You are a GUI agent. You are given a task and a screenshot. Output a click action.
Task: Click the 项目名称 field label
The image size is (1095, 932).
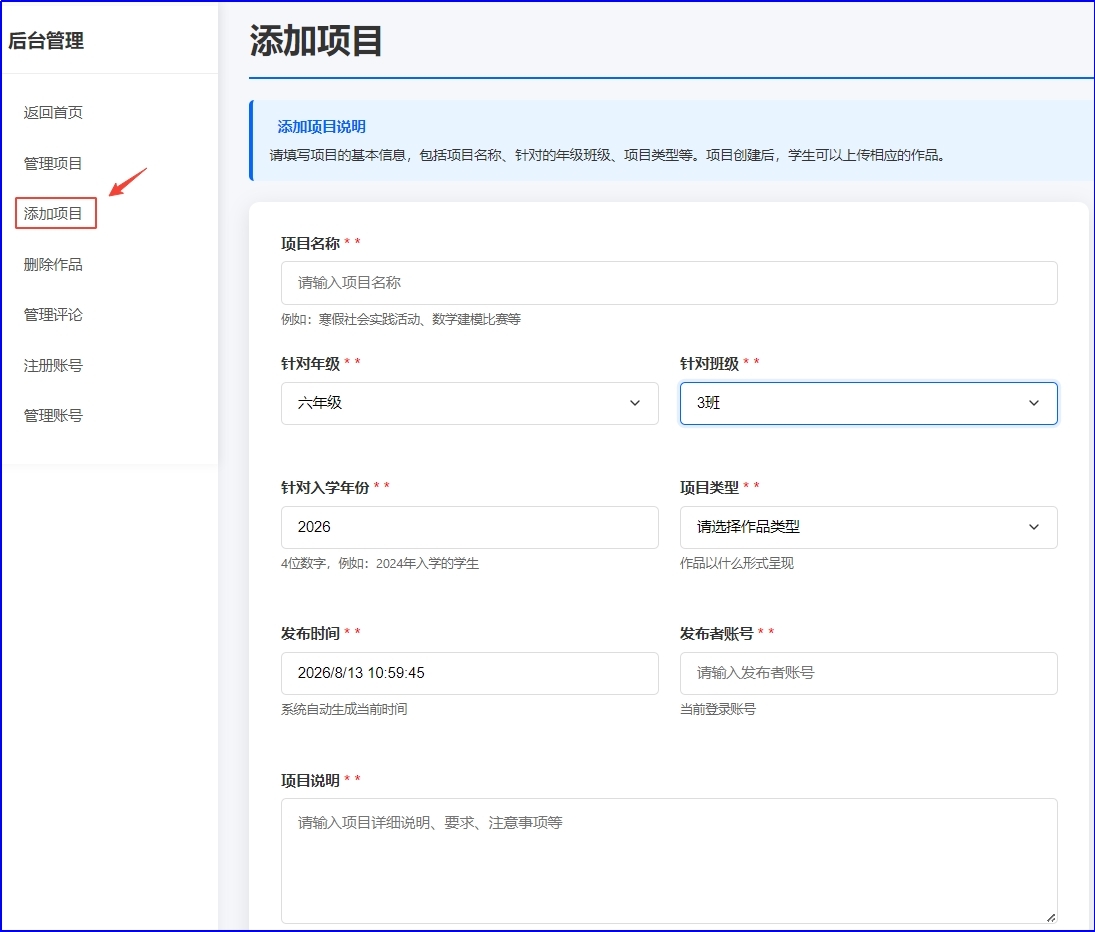(310, 243)
